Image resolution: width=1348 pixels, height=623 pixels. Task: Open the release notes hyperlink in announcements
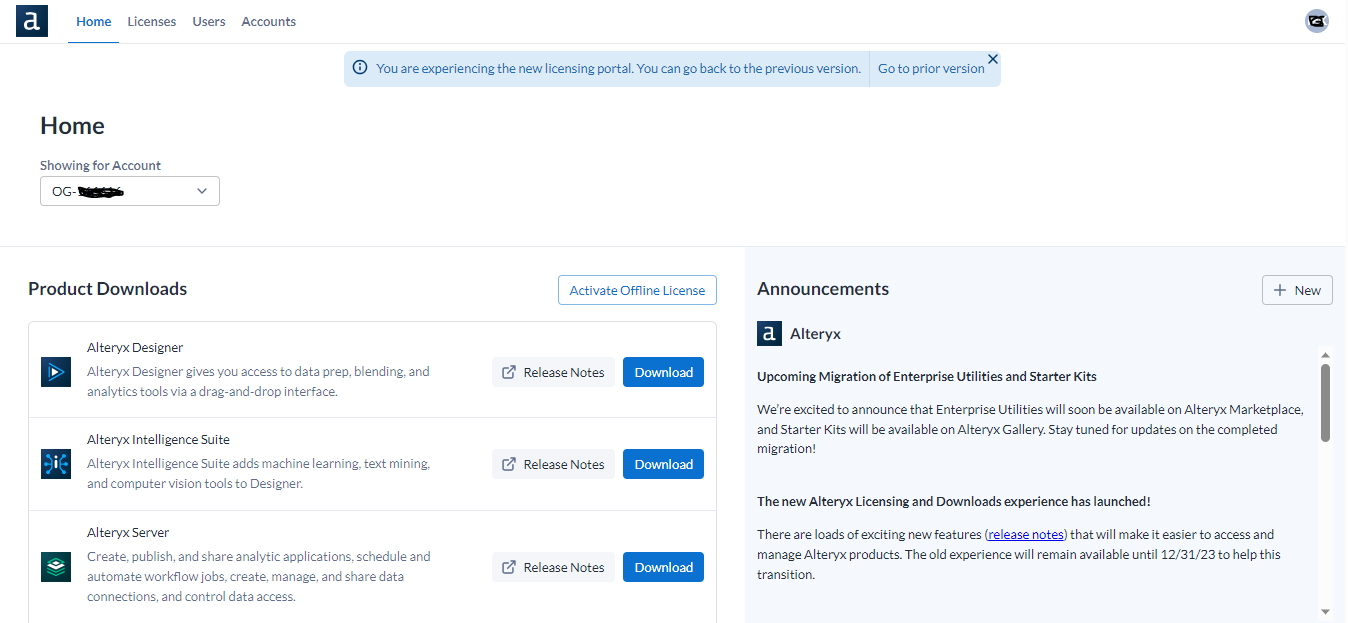click(x=1026, y=534)
